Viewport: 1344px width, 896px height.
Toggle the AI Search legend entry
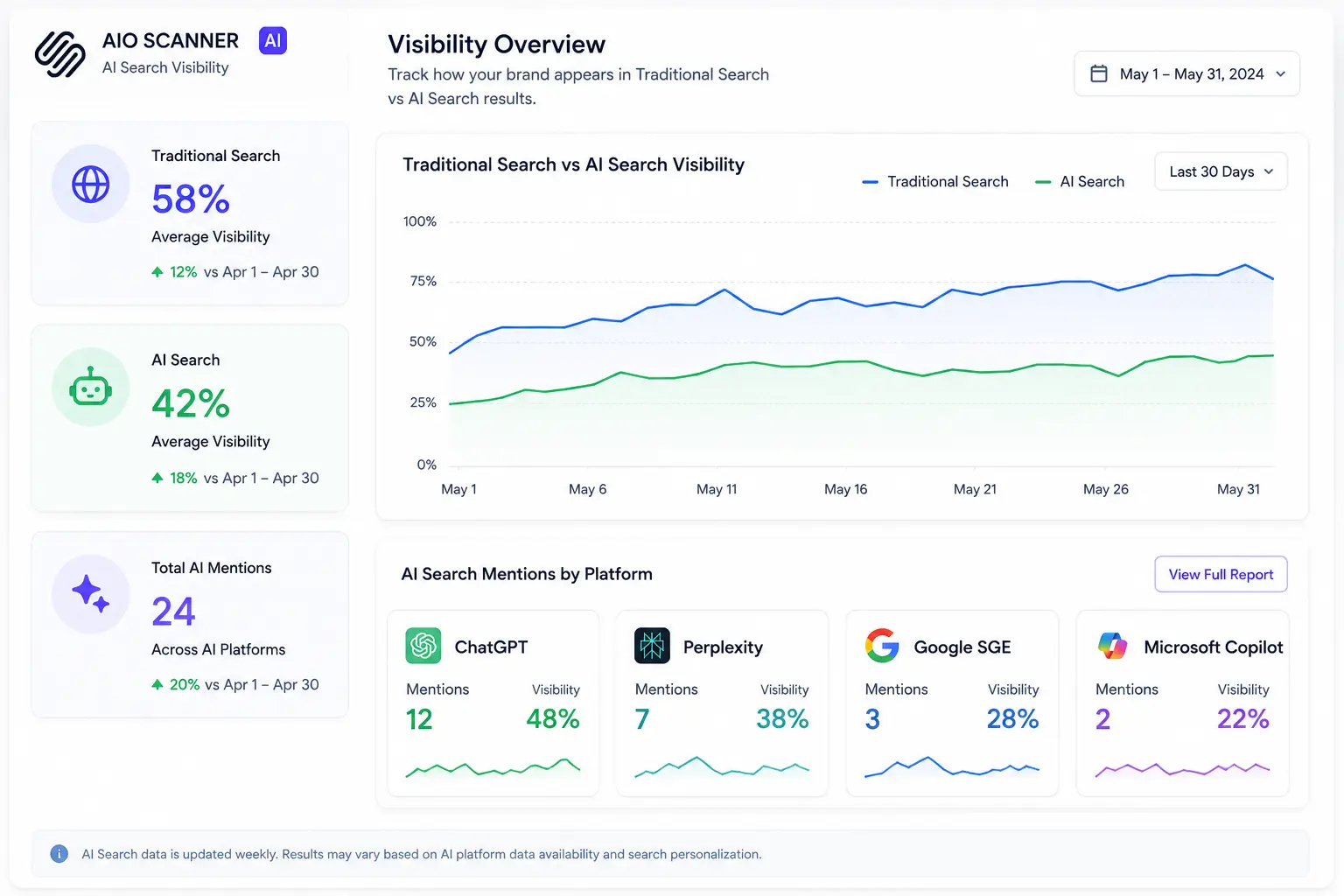pos(1080,181)
